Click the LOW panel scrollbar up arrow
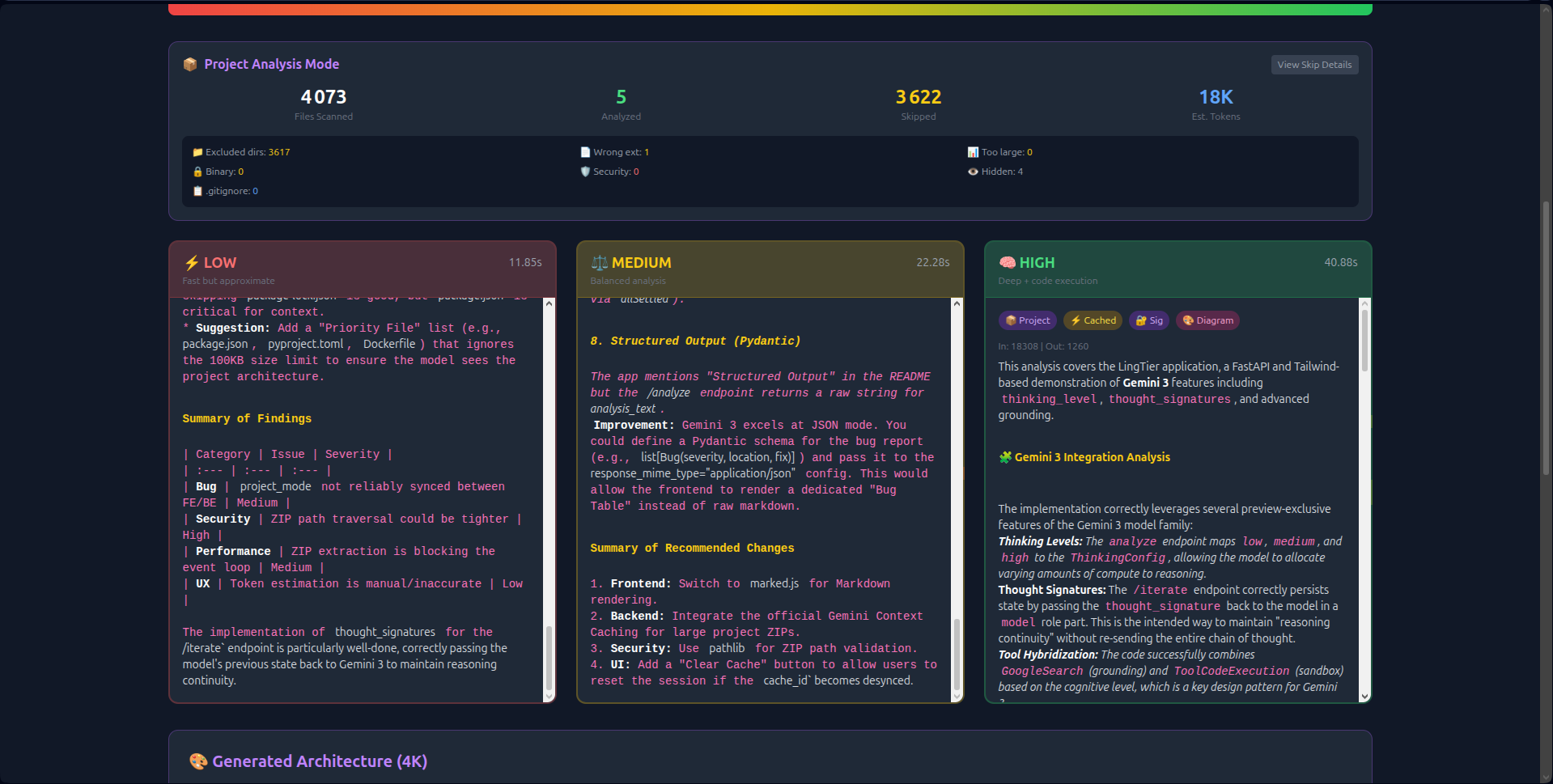 tap(549, 304)
